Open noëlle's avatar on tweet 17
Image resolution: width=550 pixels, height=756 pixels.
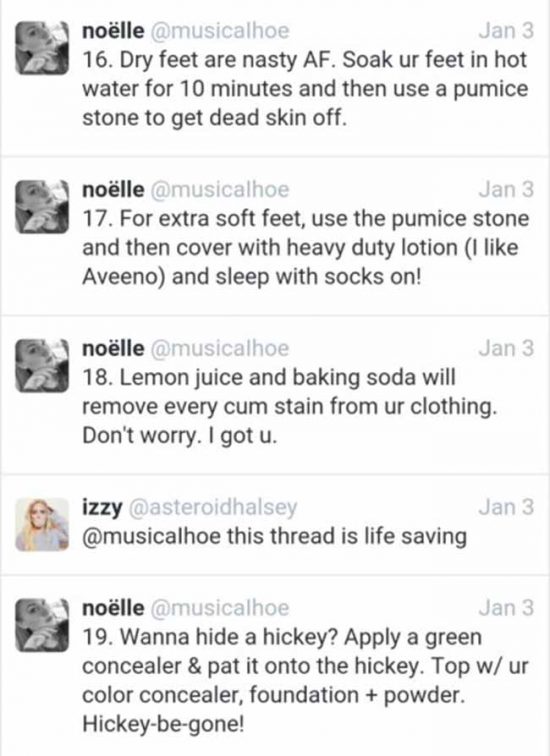coord(42,207)
